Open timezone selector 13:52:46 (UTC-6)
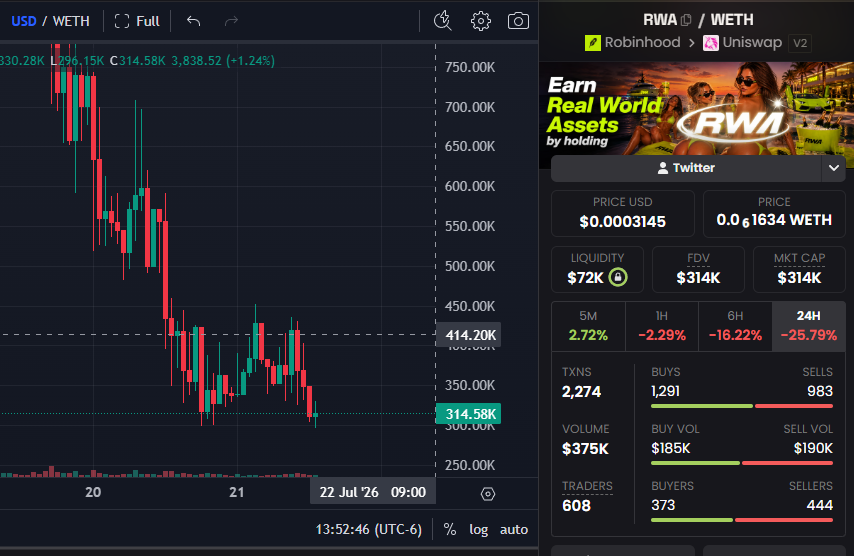Viewport: 854px width, 556px height. pos(369,529)
